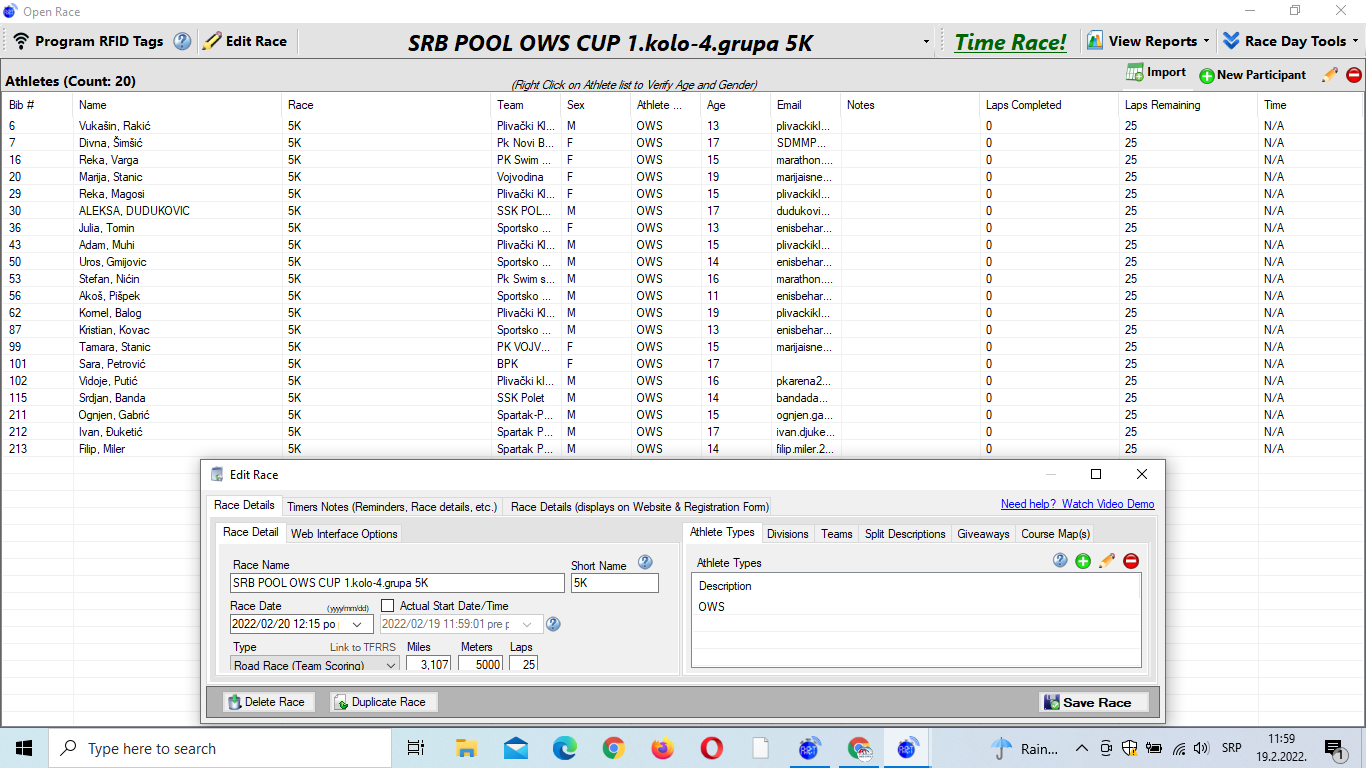Open Opera browser from taskbar
1366x768 pixels.
click(x=711, y=748)
